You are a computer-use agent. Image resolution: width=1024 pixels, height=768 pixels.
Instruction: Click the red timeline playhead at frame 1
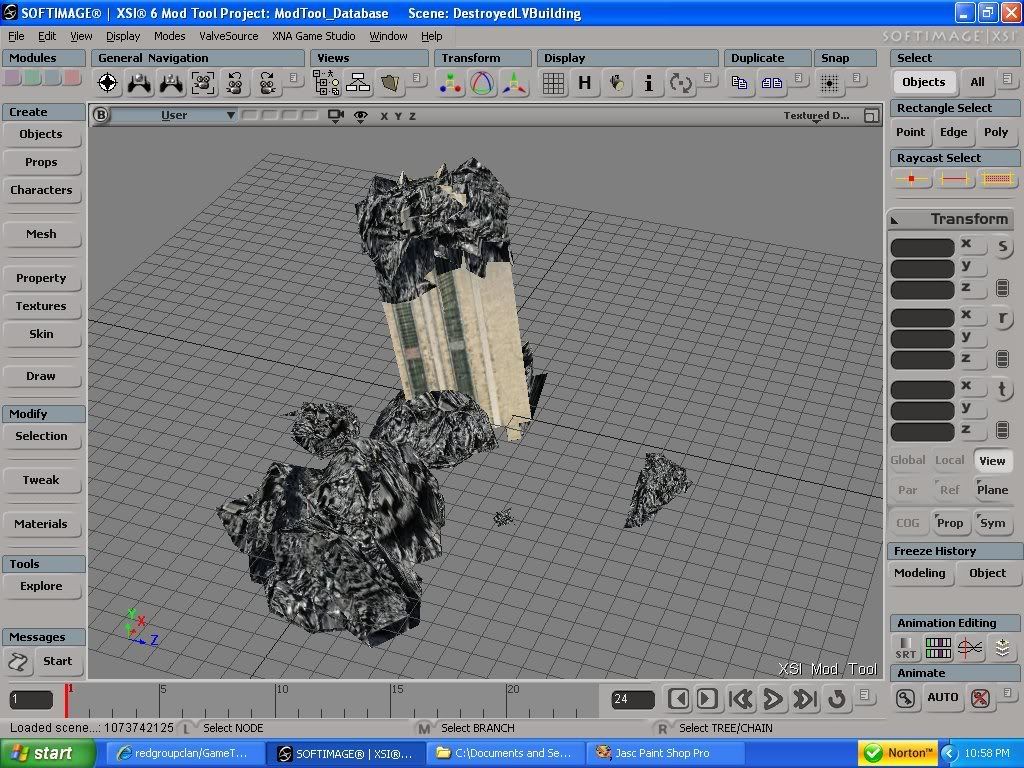(66, 700)
